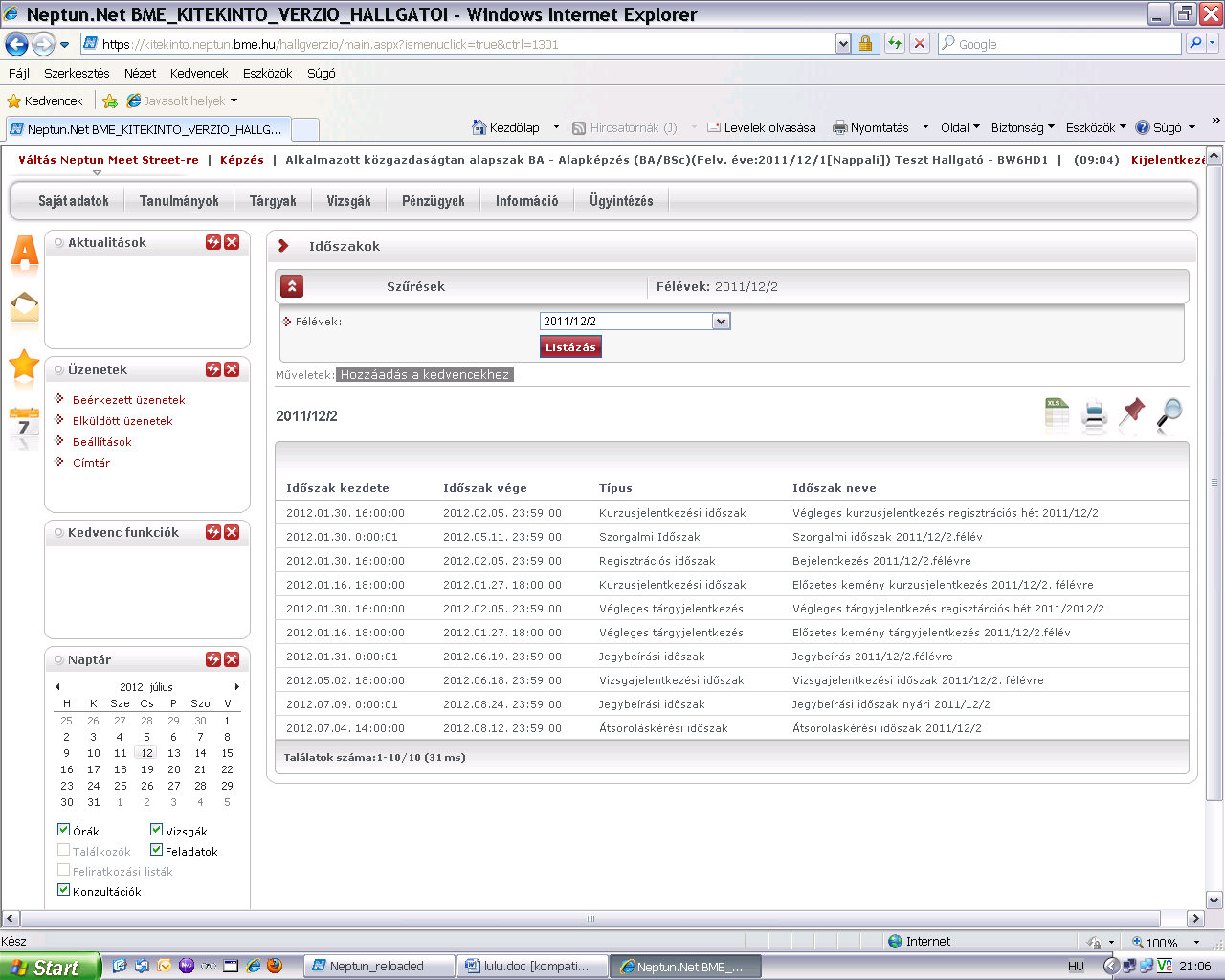Viewport: 1225px width, 980px height.
Task: Toggle the Órák checkbox
Action: click(64, 830)
